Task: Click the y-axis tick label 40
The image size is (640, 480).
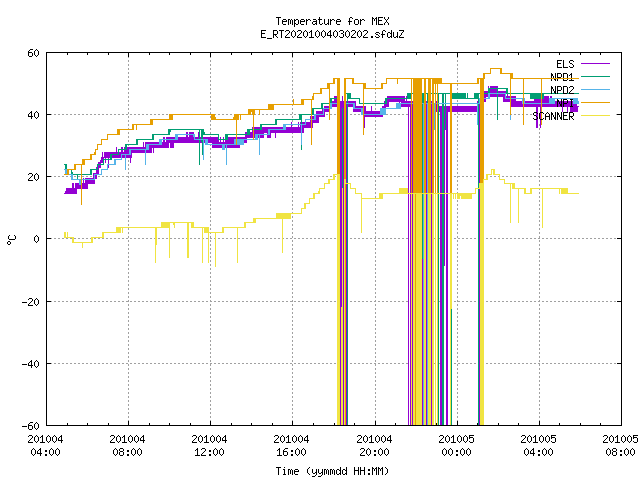Action: [33, 115]
